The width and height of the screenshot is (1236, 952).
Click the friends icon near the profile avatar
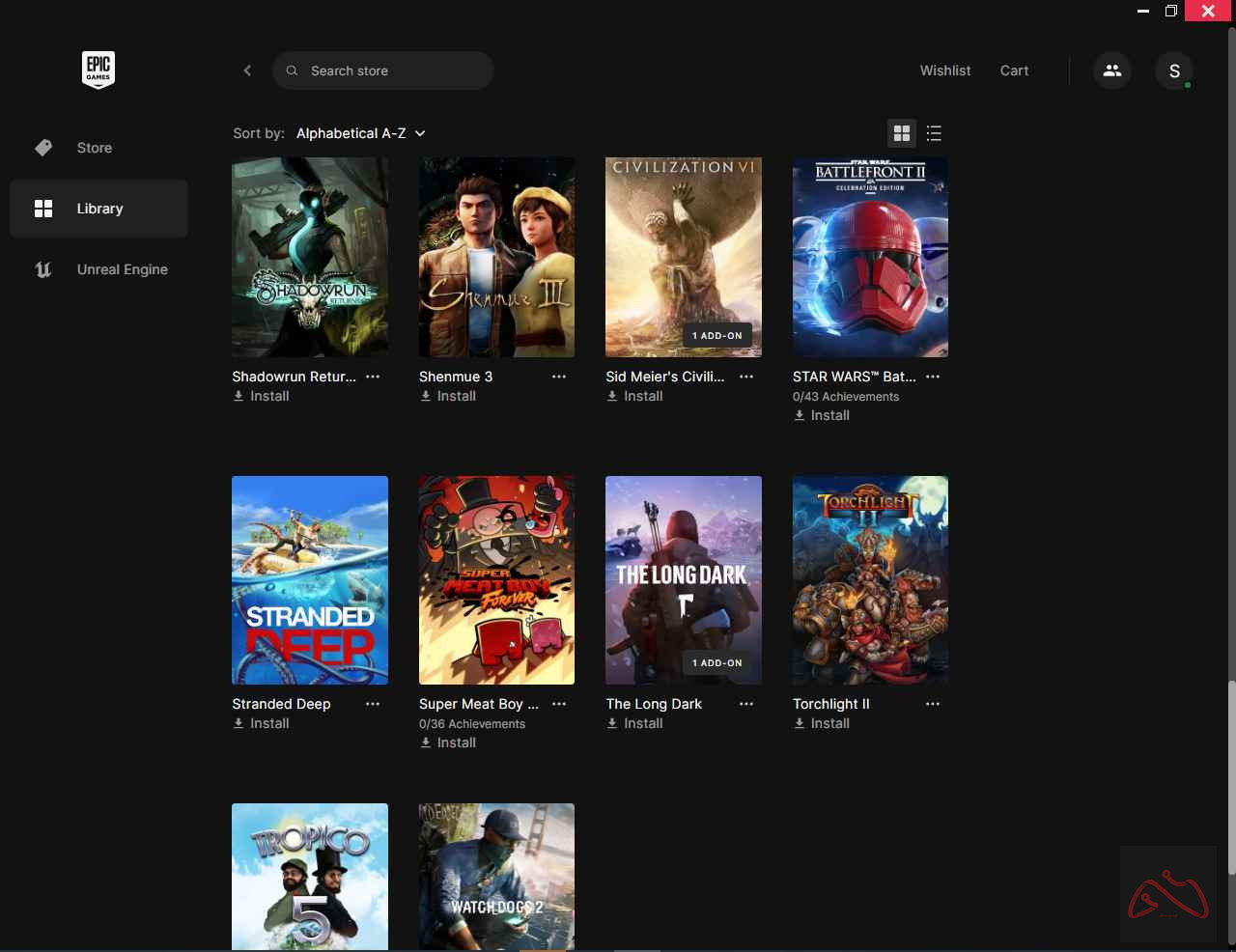pyautogui.click(x=1111, y=70)
